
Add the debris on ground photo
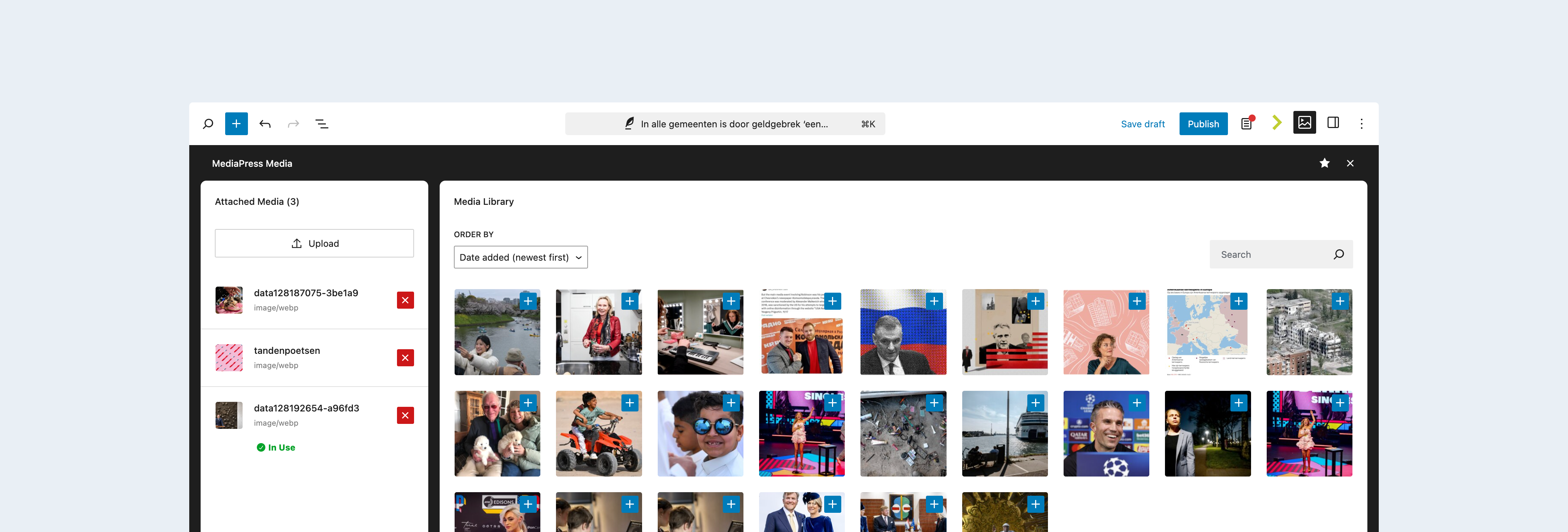(x=934, y=403)
